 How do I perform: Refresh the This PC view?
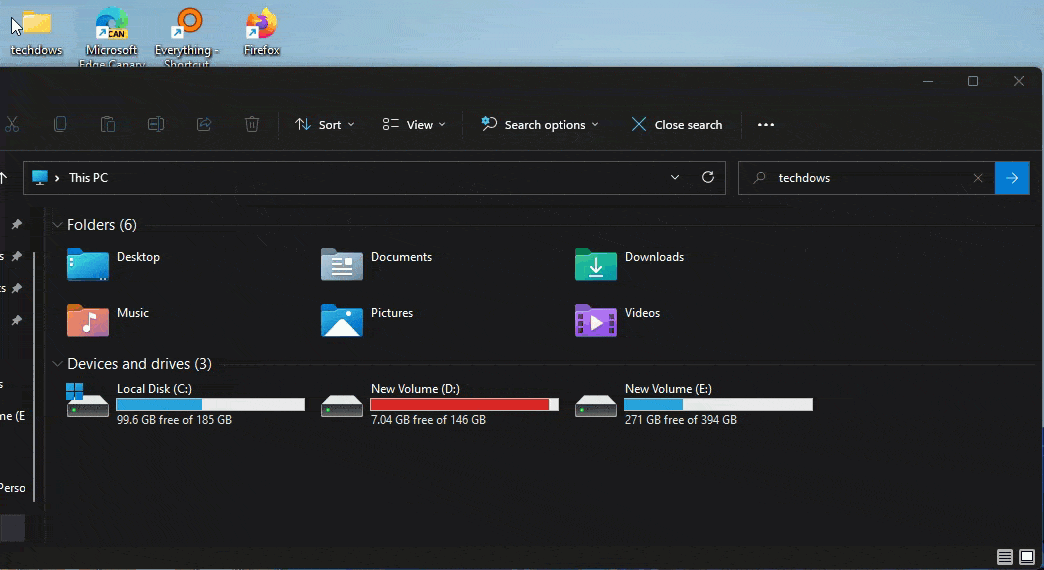click(x=708, y=177)
